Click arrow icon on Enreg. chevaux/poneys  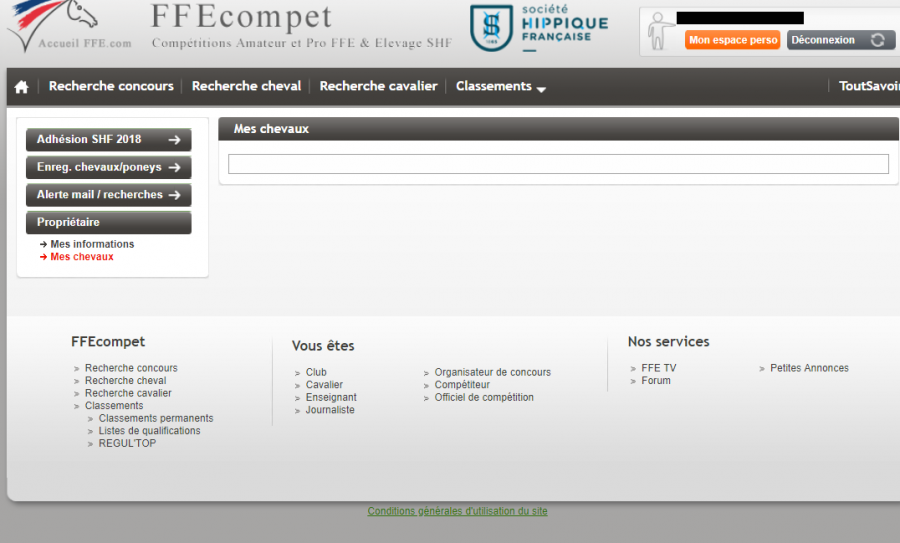point(174,168)
